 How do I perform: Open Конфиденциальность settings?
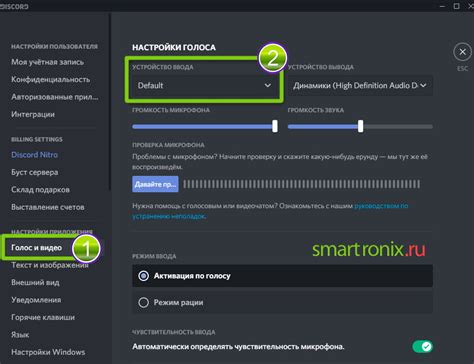(51, 80)
